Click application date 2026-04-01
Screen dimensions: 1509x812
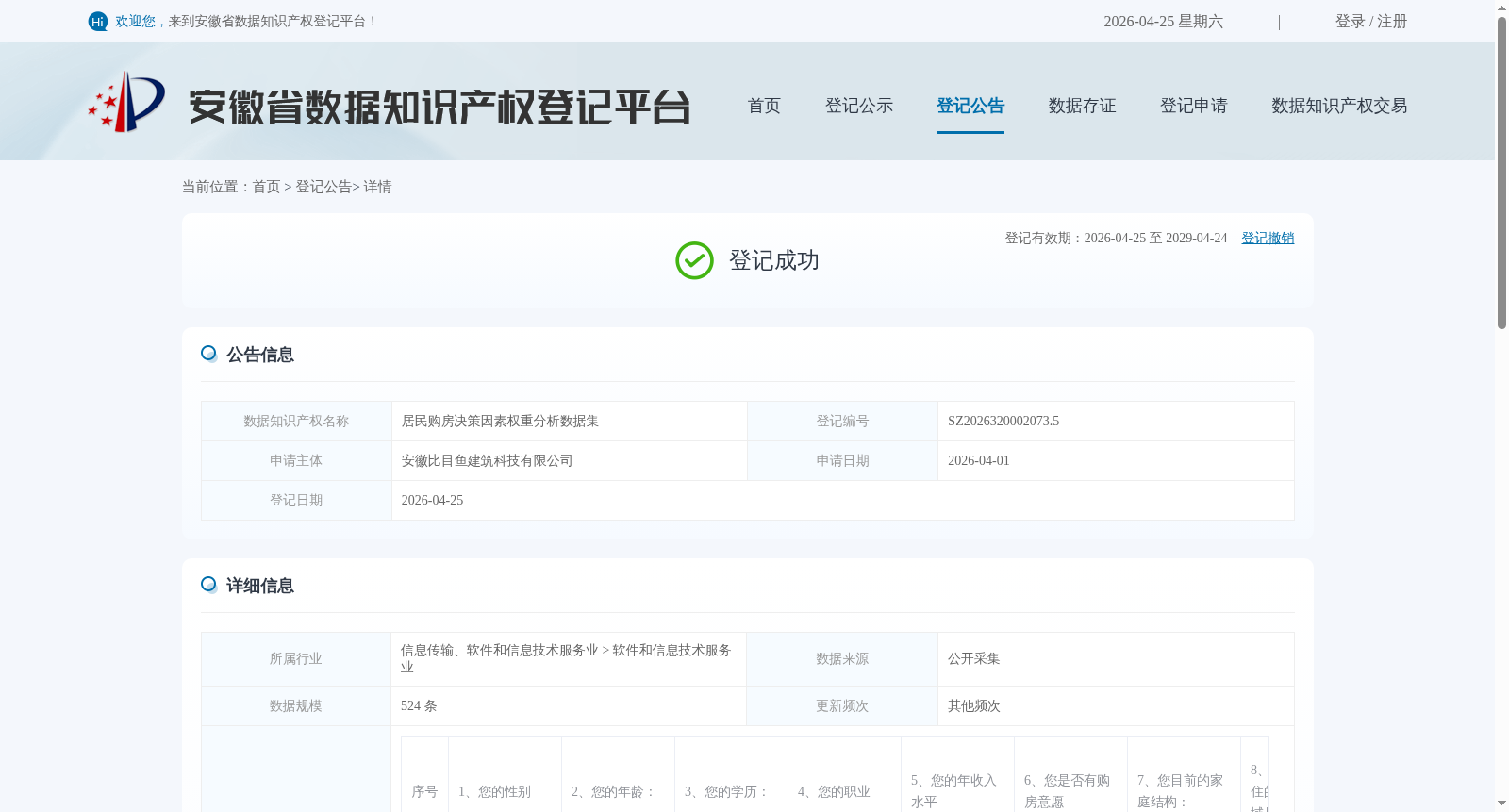pos(978,461)
